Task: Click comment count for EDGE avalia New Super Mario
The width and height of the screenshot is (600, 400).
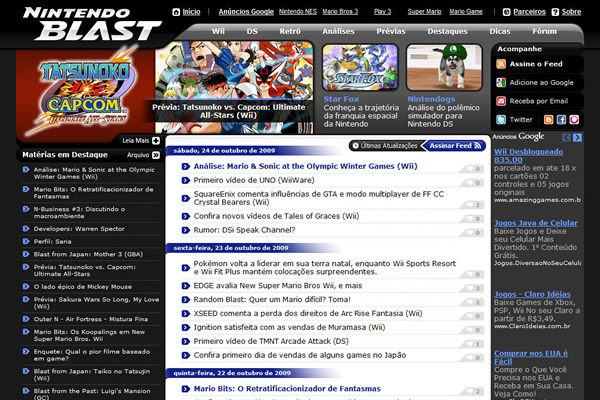Action: tap(471, 288)
